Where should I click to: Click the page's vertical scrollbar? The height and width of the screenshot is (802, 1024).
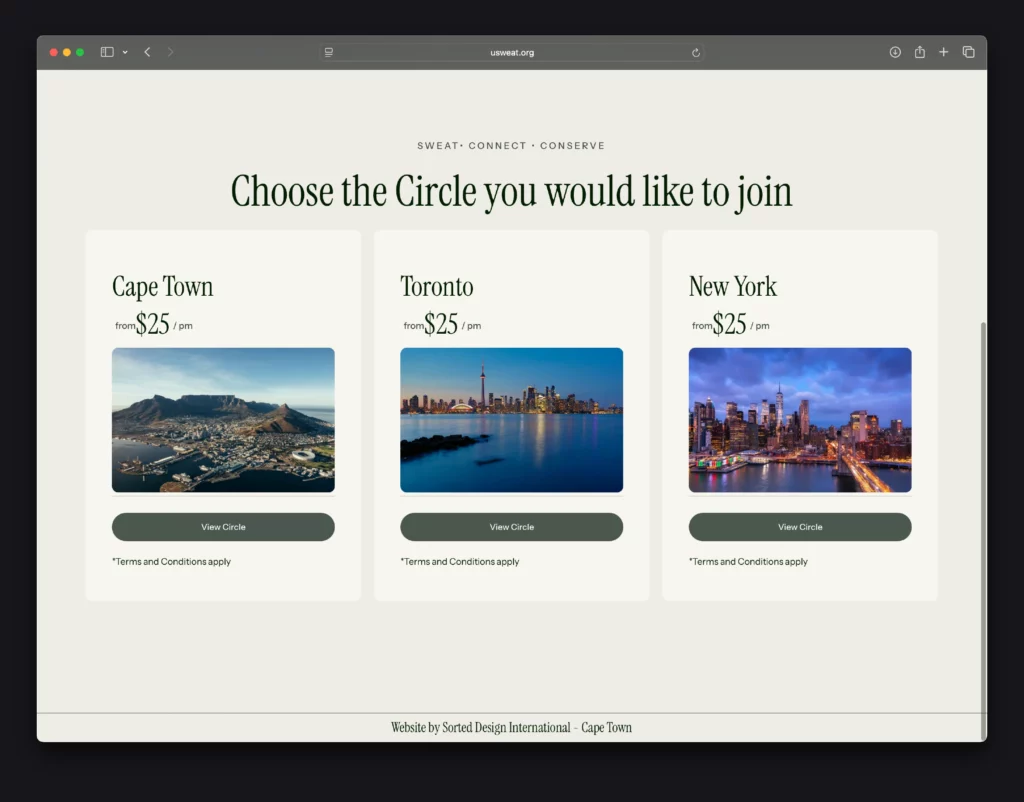pos(983,500)
